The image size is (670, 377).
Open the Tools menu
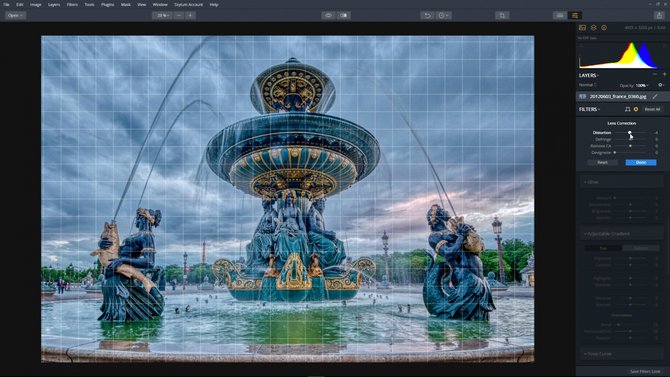point(89,5)
